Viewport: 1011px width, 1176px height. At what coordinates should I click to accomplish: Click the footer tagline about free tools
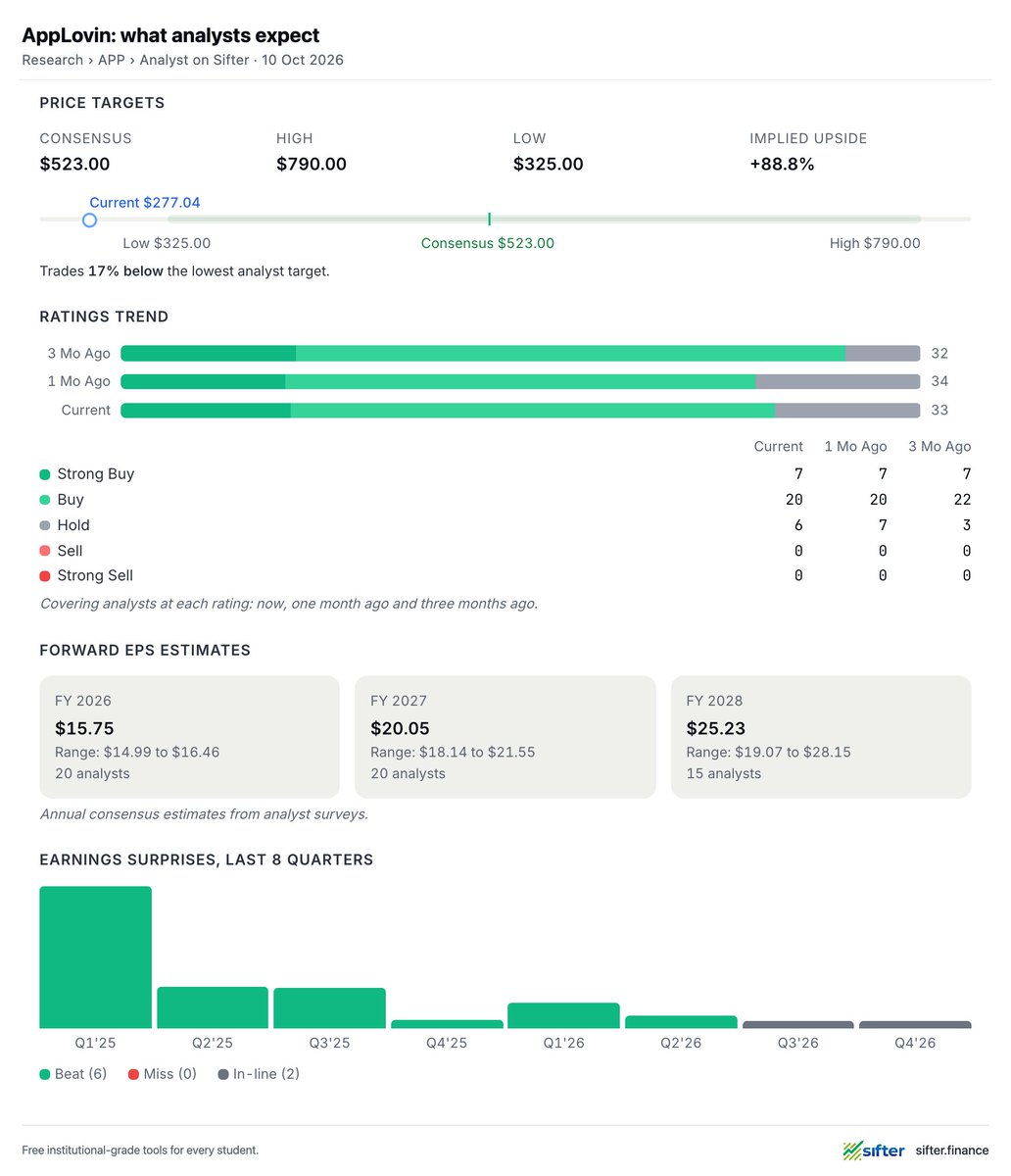click(140, 1150)
